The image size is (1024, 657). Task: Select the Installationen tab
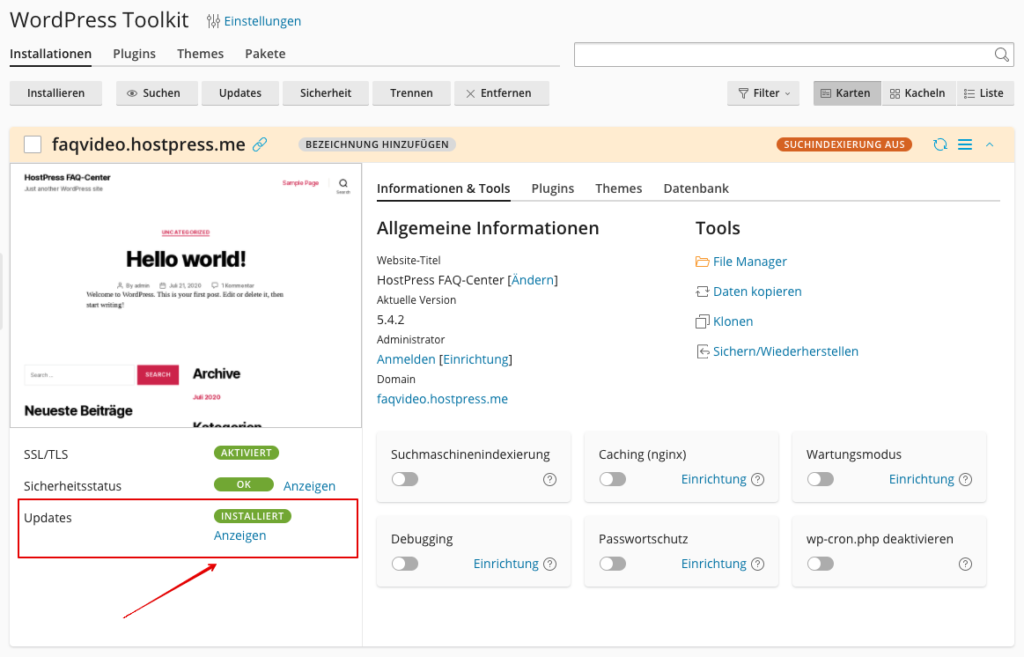50,54
